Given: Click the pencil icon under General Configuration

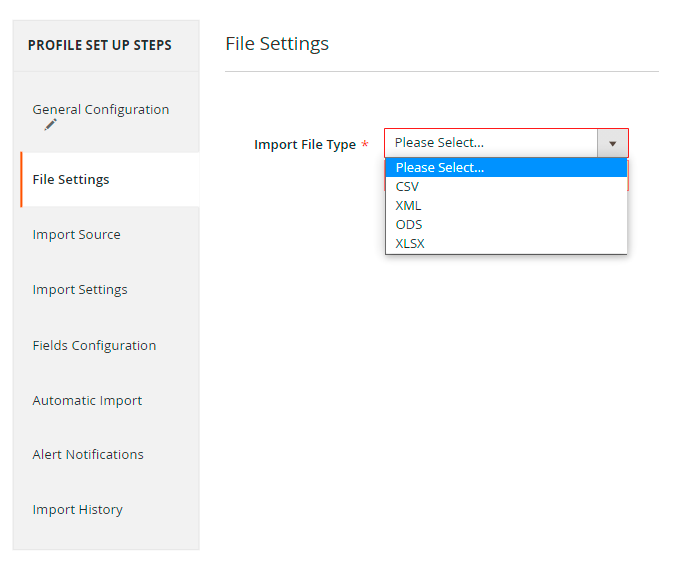Looking at the screenshot, I should coord(50,125).
